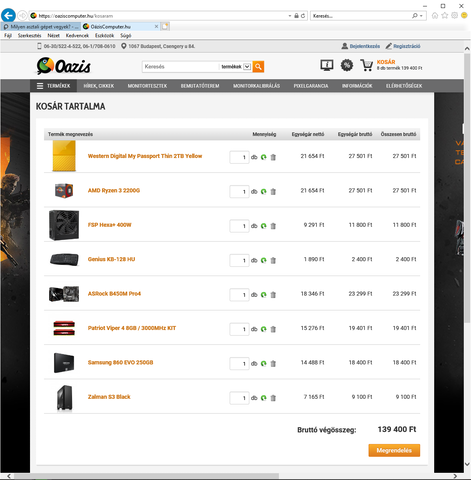This screenshot has width=471, height=480.
Task: Click the quantity field for Genius KB-128 HU
Action: (x=239, y=260)
